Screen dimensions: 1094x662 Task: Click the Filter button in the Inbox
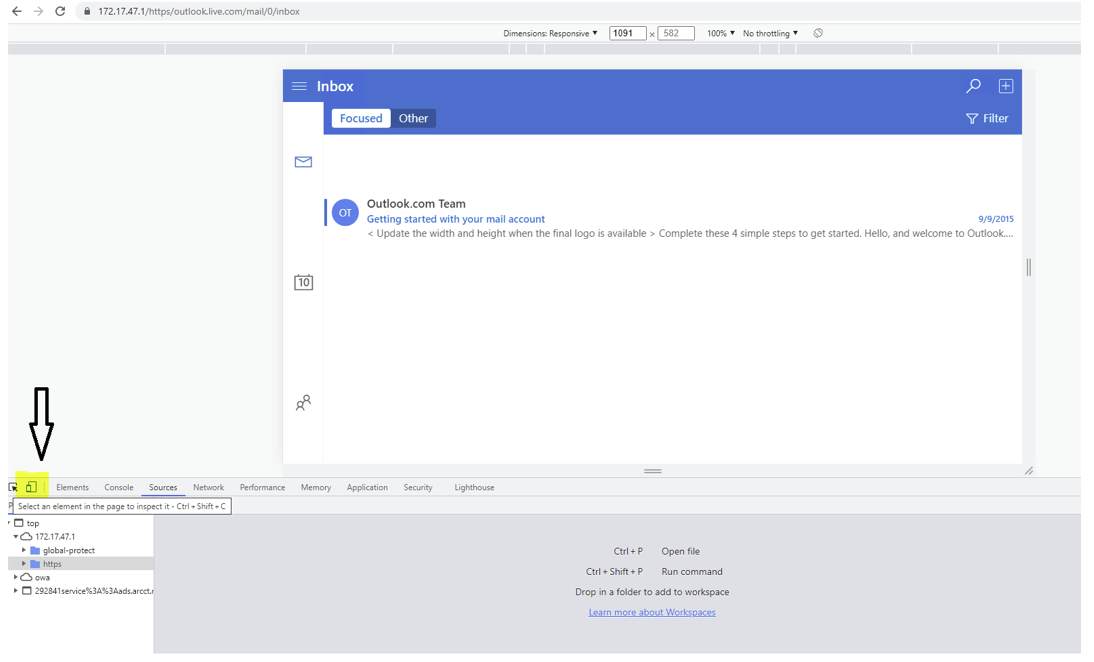(987, 118)
